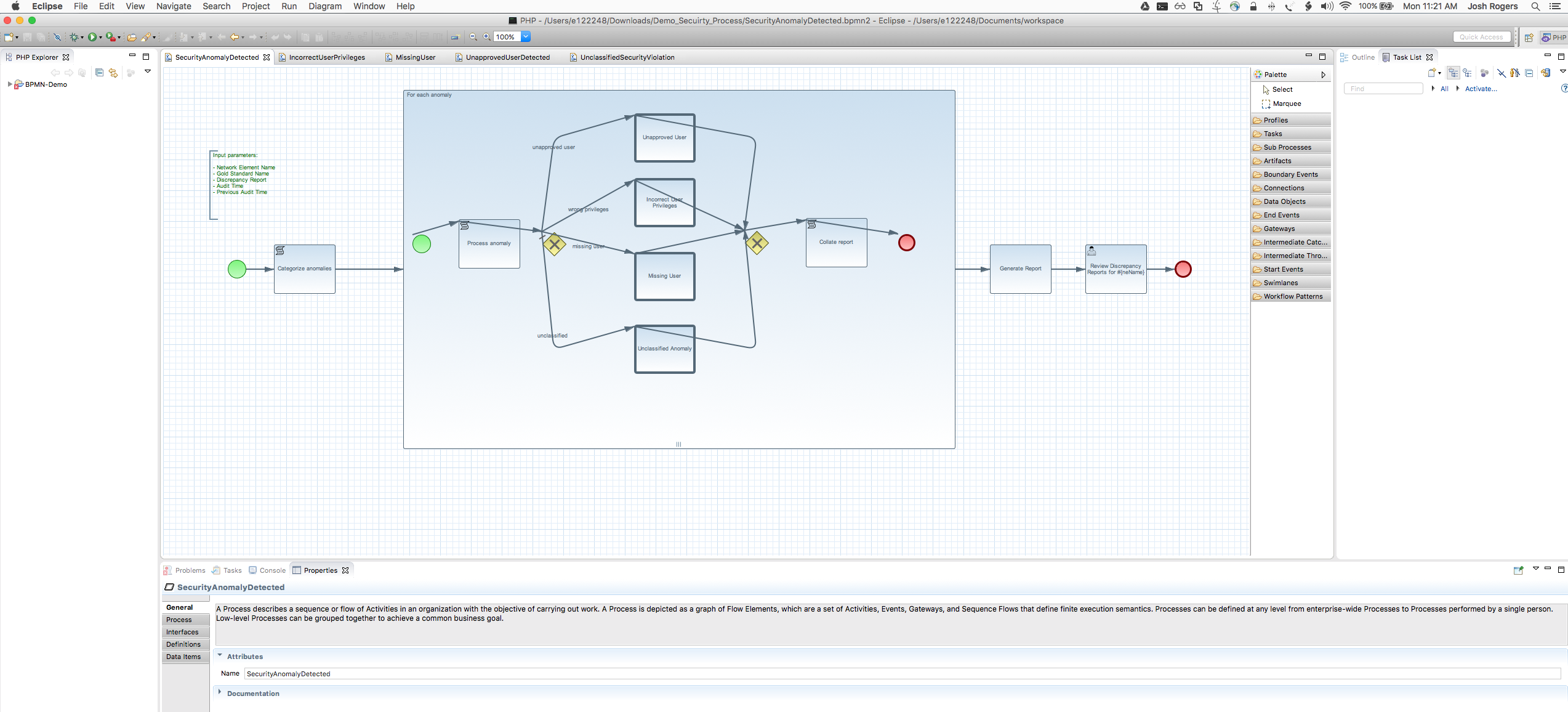
Task: Open the Problems view tab
Action: point(184,570)
